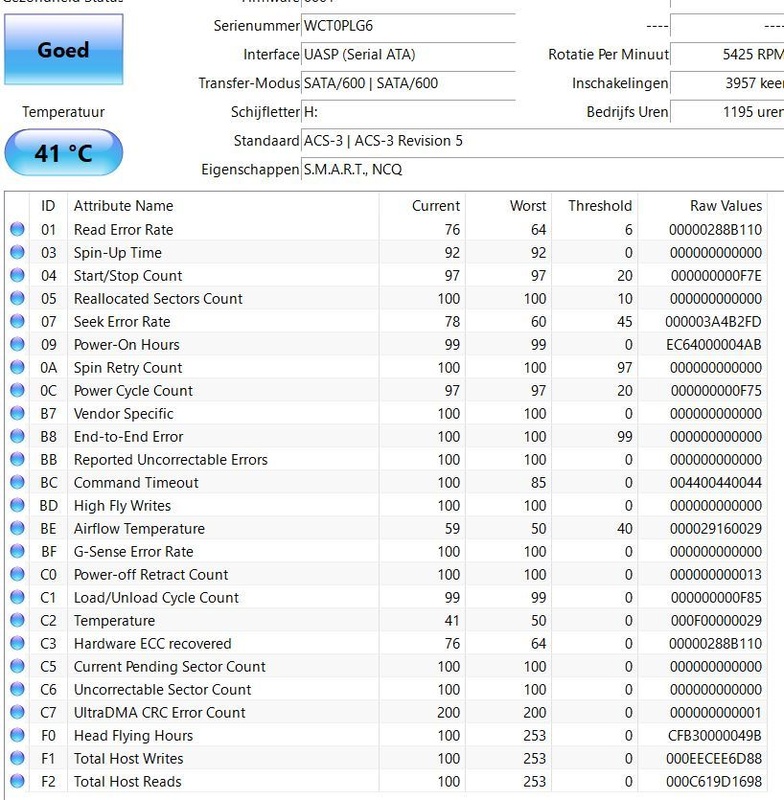
Task: Click the status orb for Airflow Temperature
Action: tap(17, 528)
